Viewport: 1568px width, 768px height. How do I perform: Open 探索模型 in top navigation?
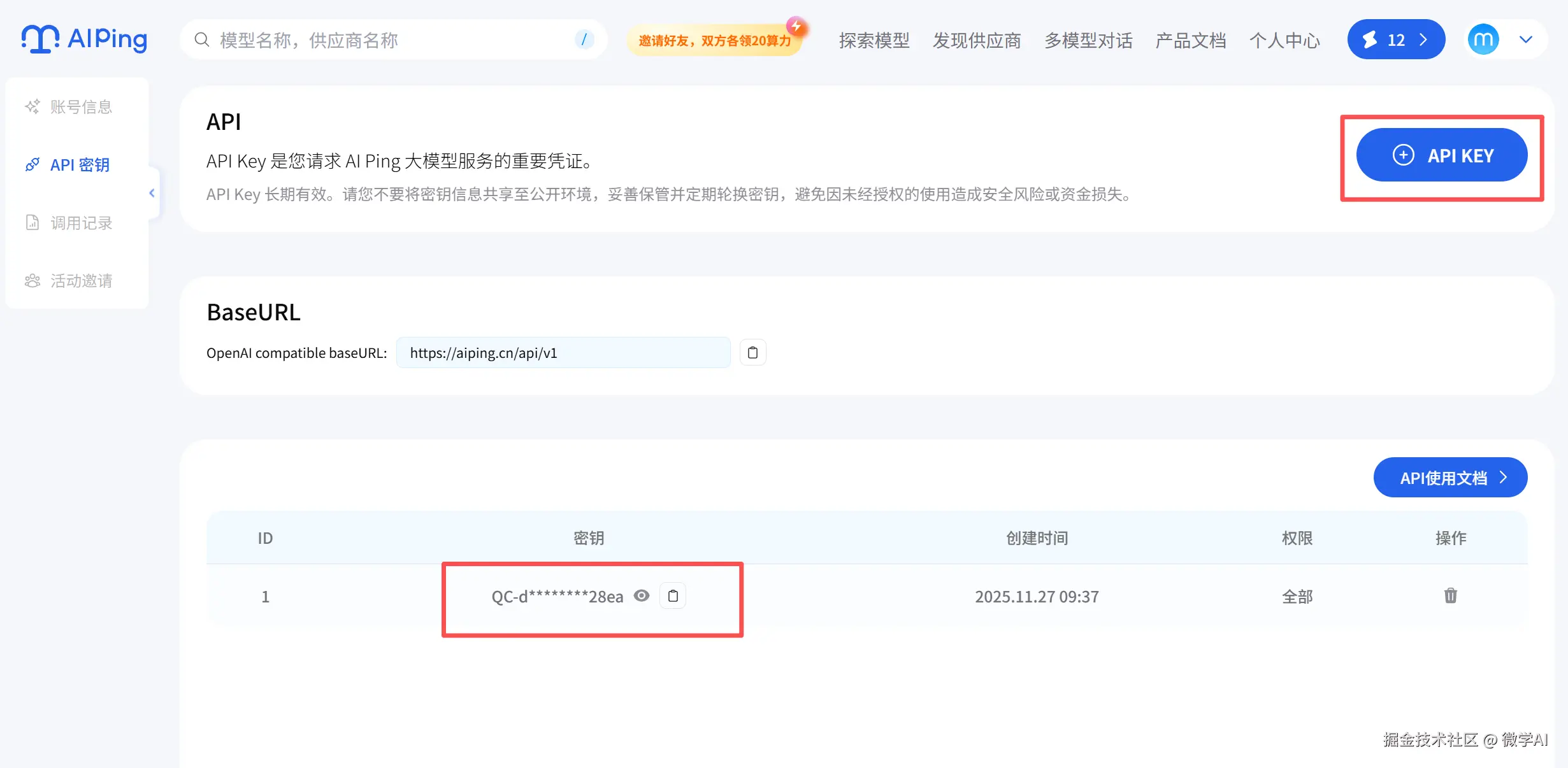click(874, 41)
